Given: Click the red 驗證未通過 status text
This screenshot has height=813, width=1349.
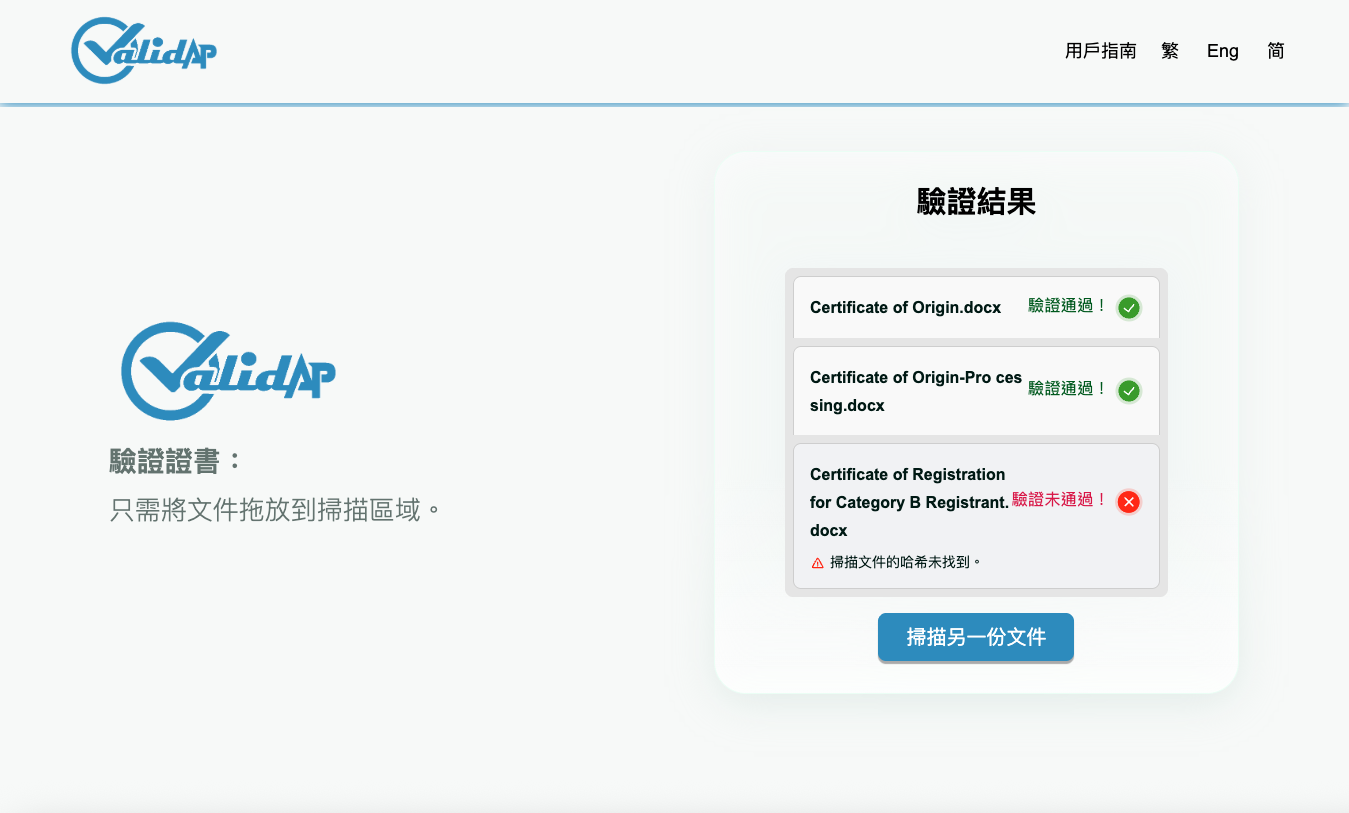Looking at the screenshot, I should 1059,499.
